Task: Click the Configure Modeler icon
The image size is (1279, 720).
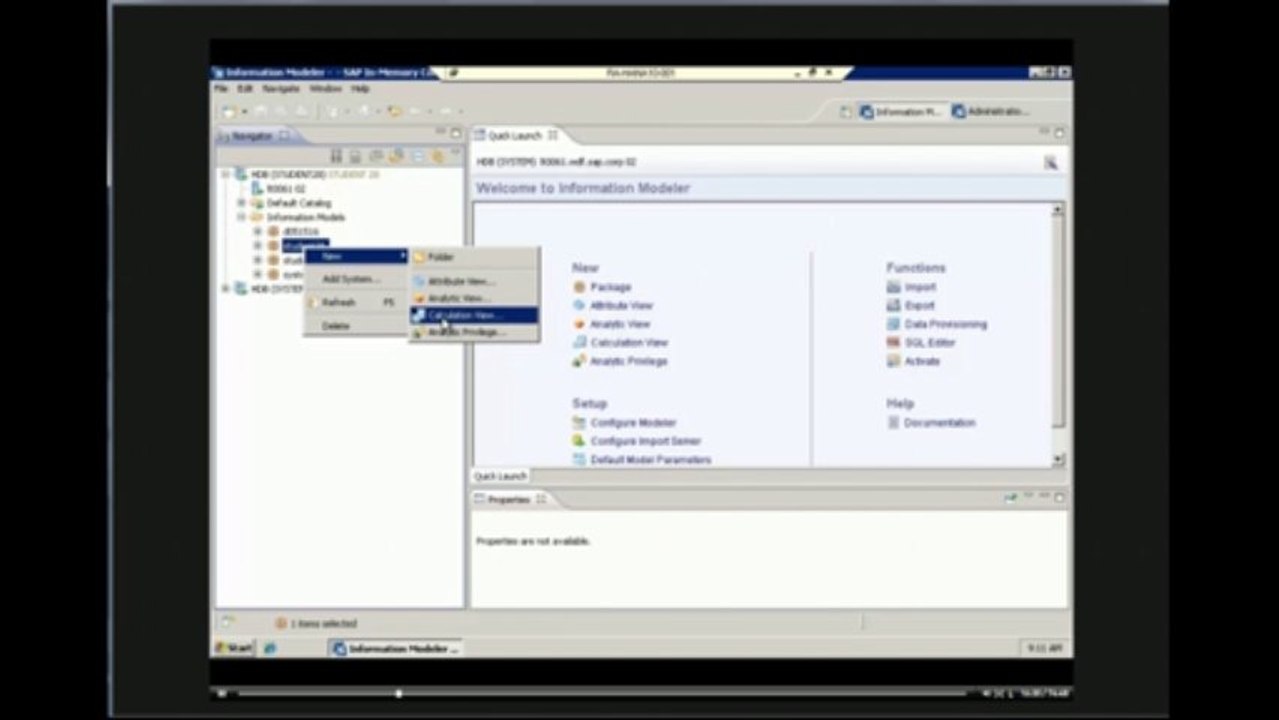Action: pyautogui.click(x=579, y=423)
